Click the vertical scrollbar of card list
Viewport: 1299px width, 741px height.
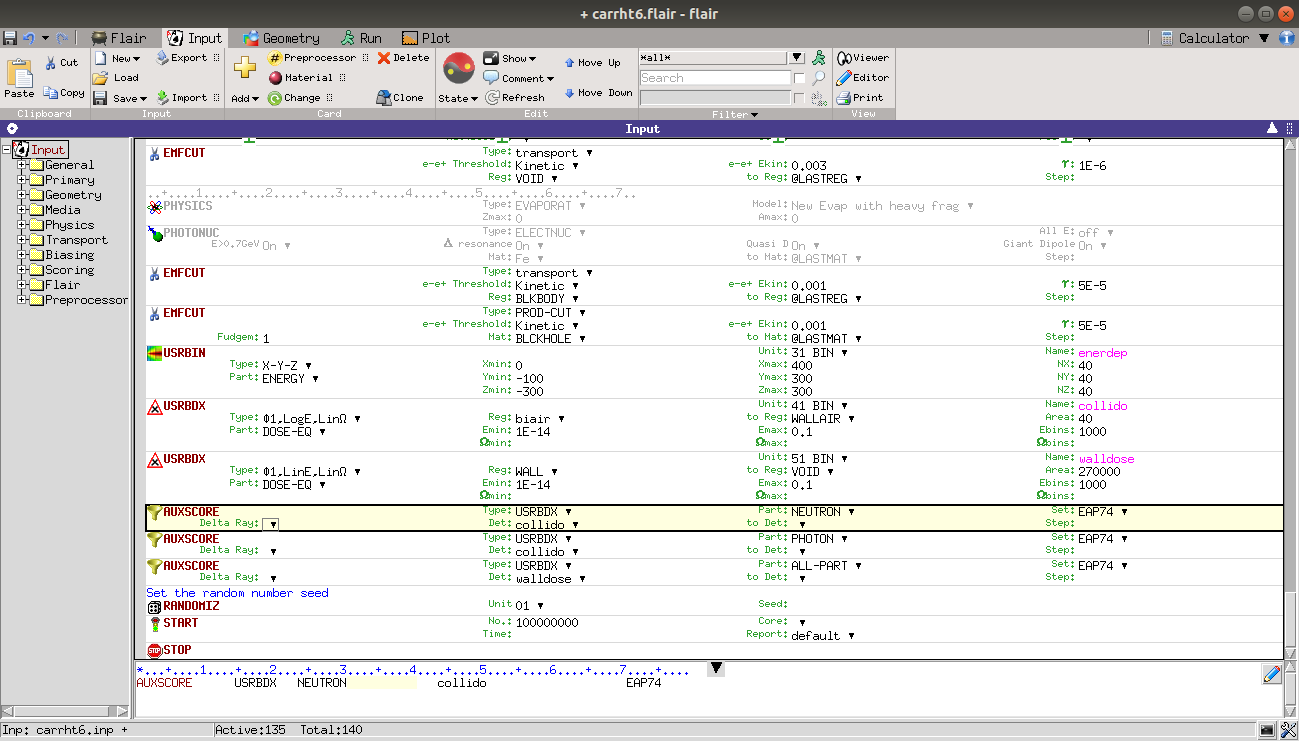(x=1290, y=400)
